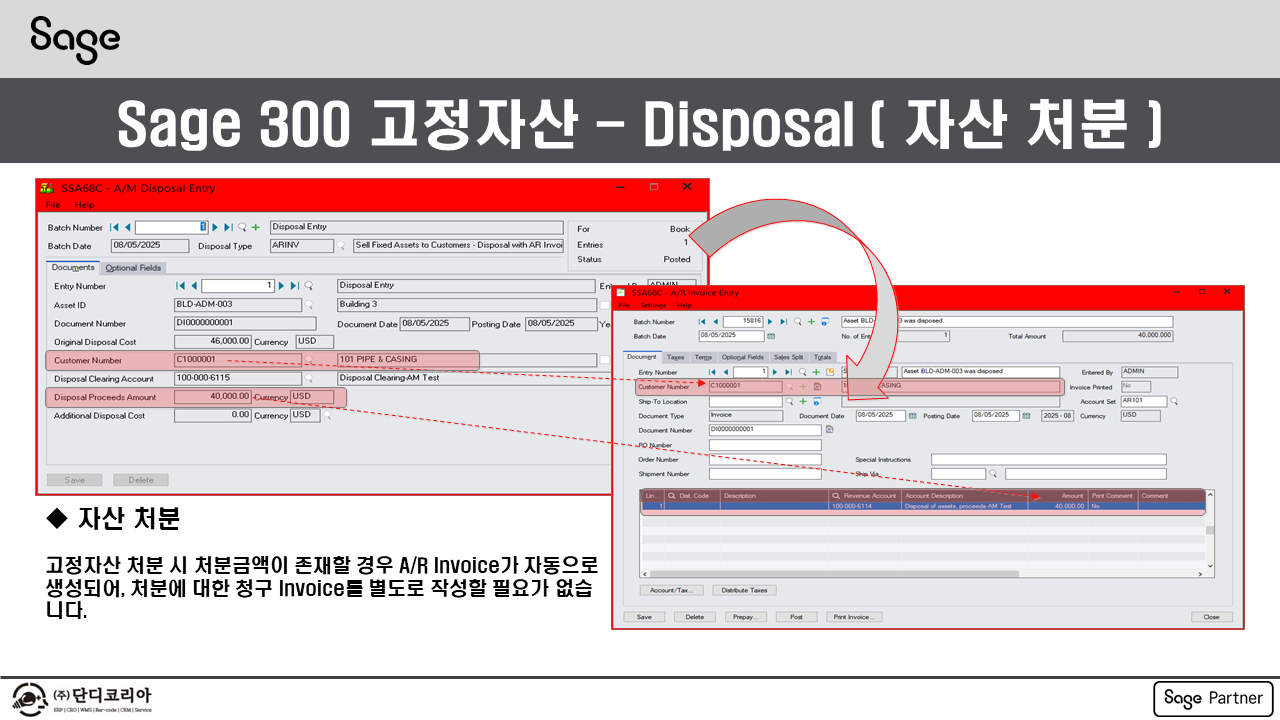The image size is (1280, 720).
Task: Open Asset ID finder magnifier
Action: tap(309, 305)
